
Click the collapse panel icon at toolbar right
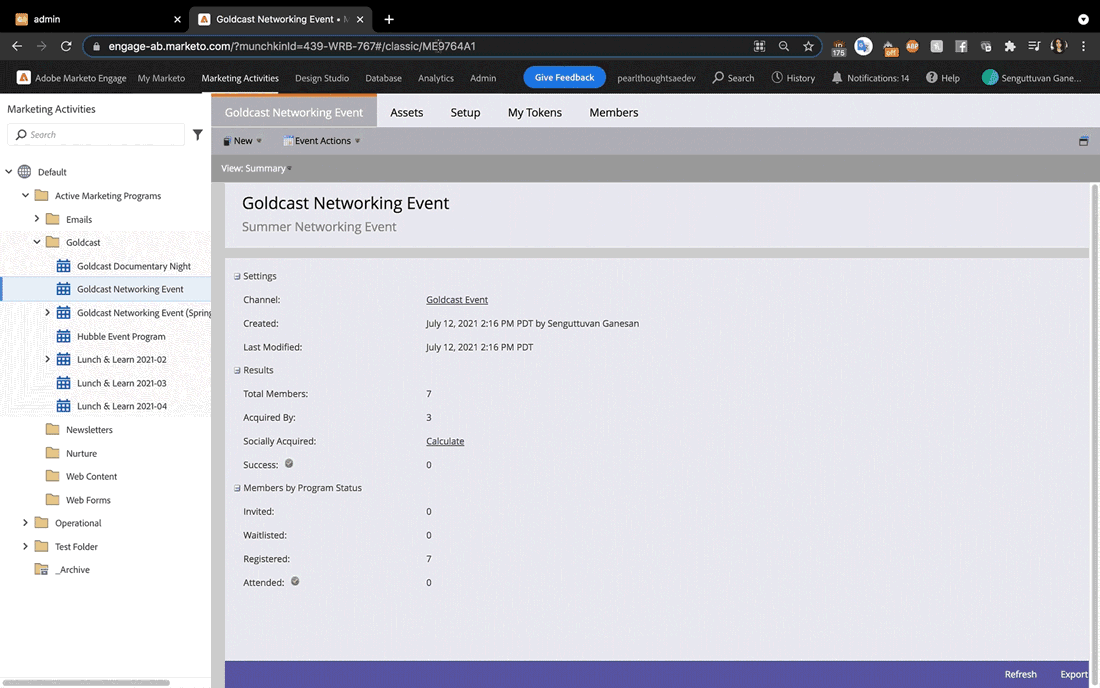pyautogui.click(x=1084, y=141)
